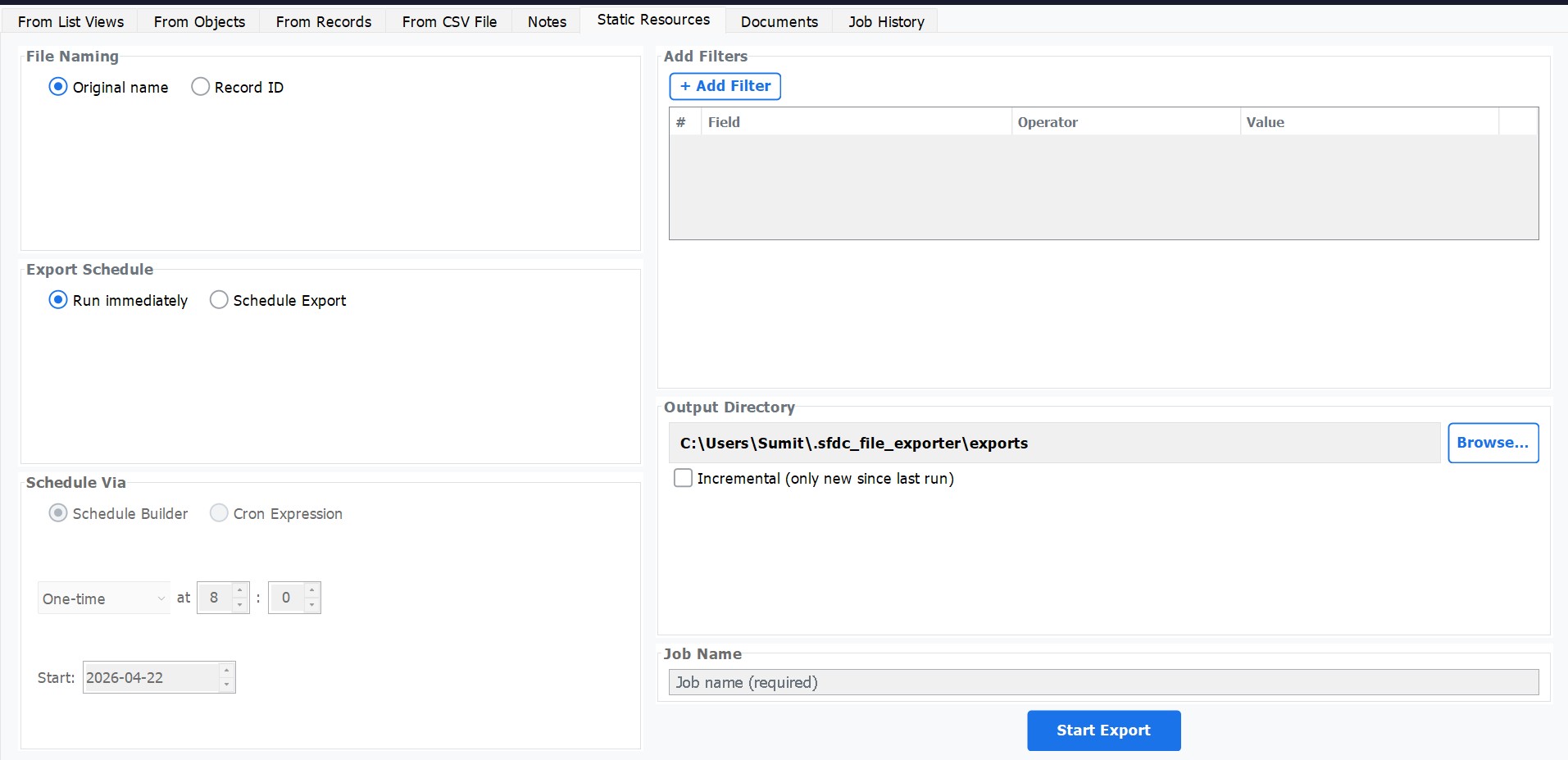The image size is (1568, 760).
Task: Select the Schedule Export option
Action: [x=218, y=300]
